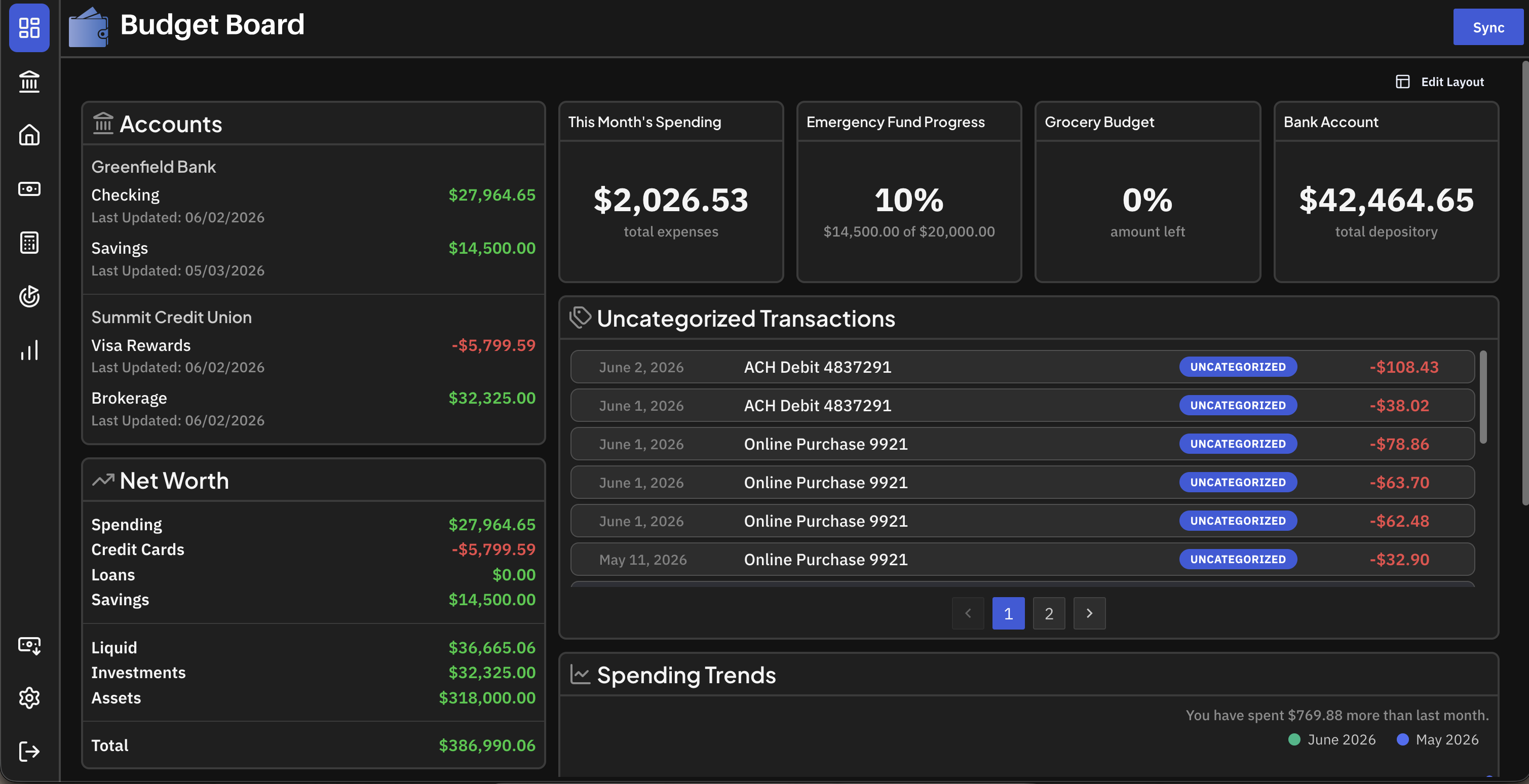Click the Edit Layout grid icon
The height and width of the screenshot is (784, 1529).
1402,82
